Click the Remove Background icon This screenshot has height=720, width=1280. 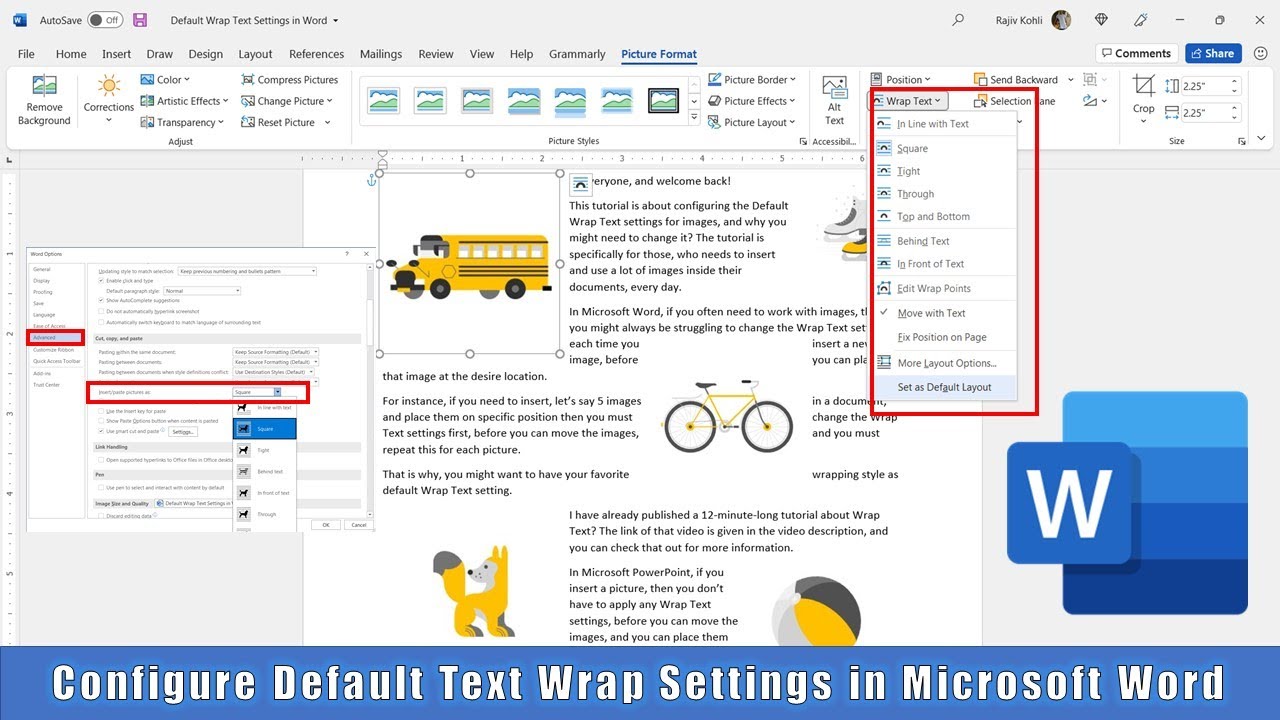(x=44, y=86)
